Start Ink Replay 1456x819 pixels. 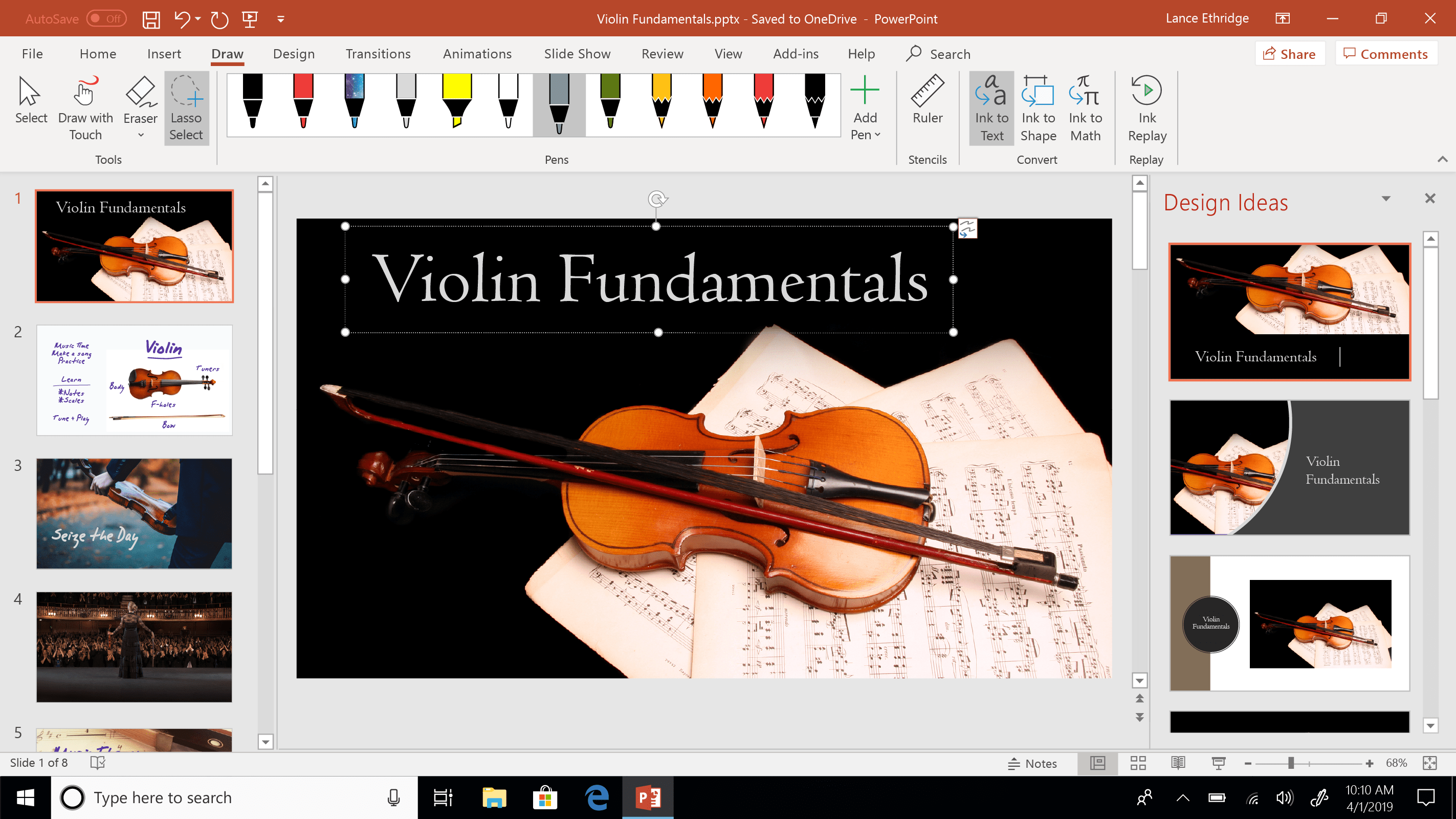(1146, 107)
